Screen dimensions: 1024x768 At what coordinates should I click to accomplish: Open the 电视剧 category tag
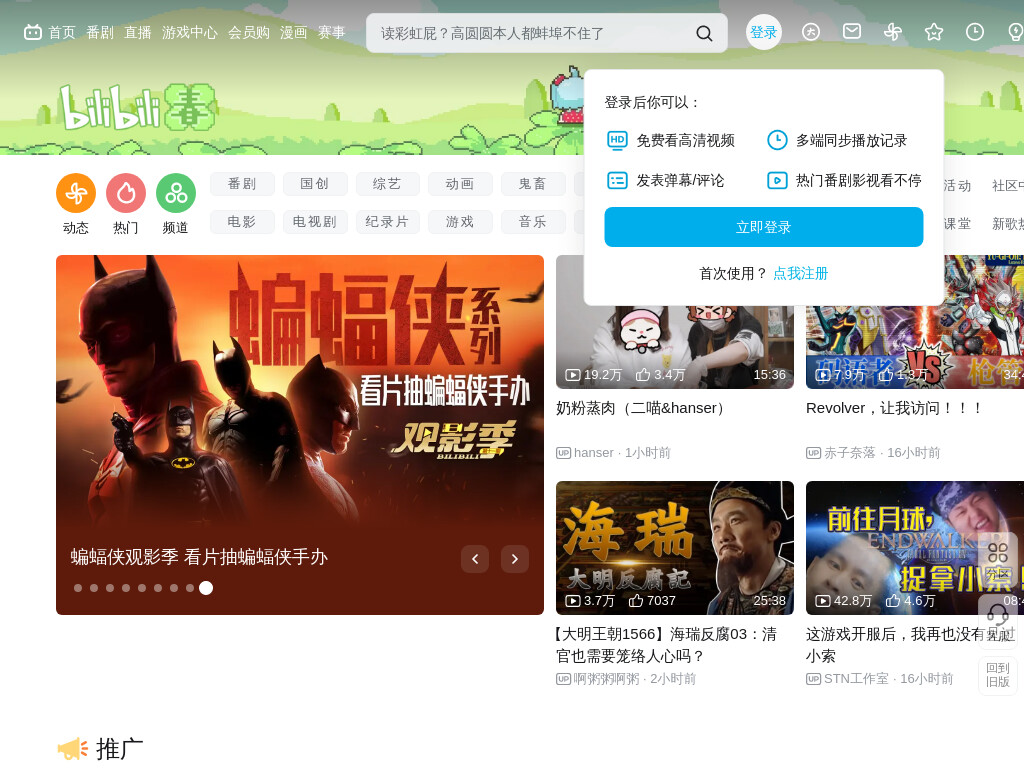click(x=315, y=222)
